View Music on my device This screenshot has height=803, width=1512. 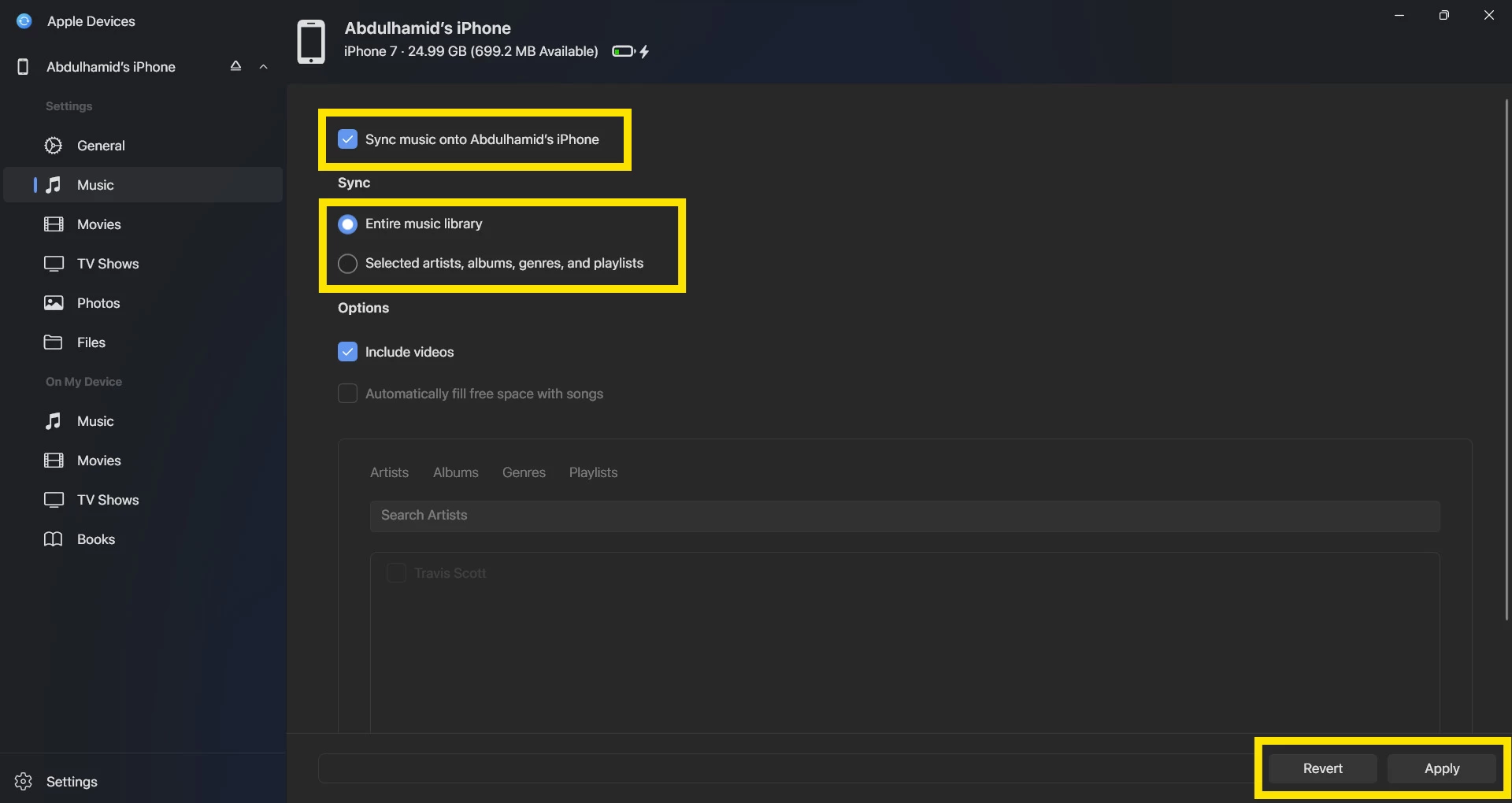click(143, 421)
